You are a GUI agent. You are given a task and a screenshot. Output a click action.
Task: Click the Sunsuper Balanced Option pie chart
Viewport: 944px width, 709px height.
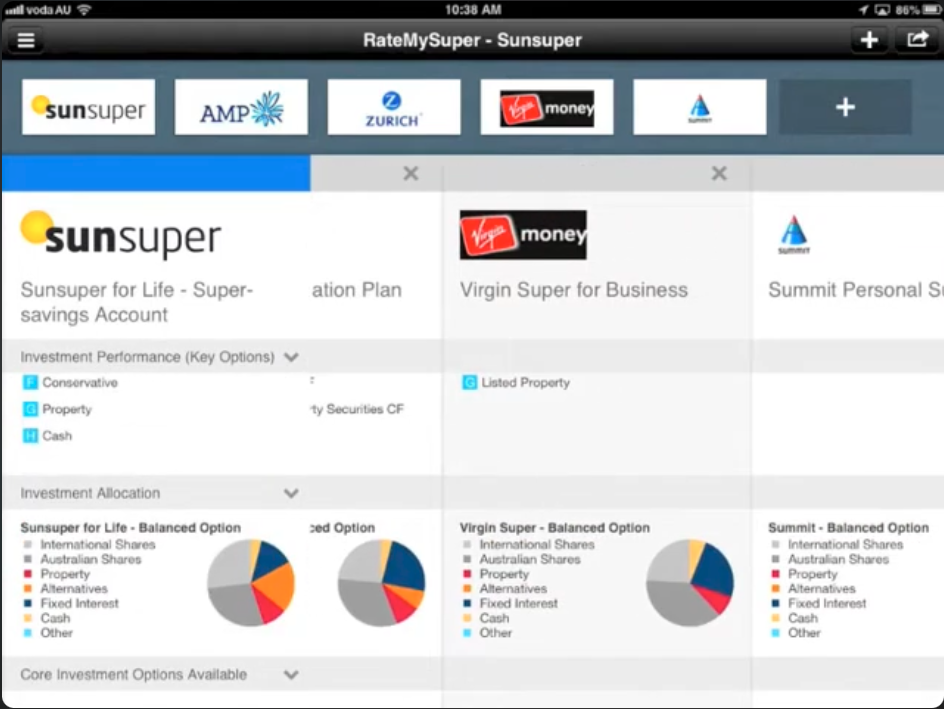point(251,583)
